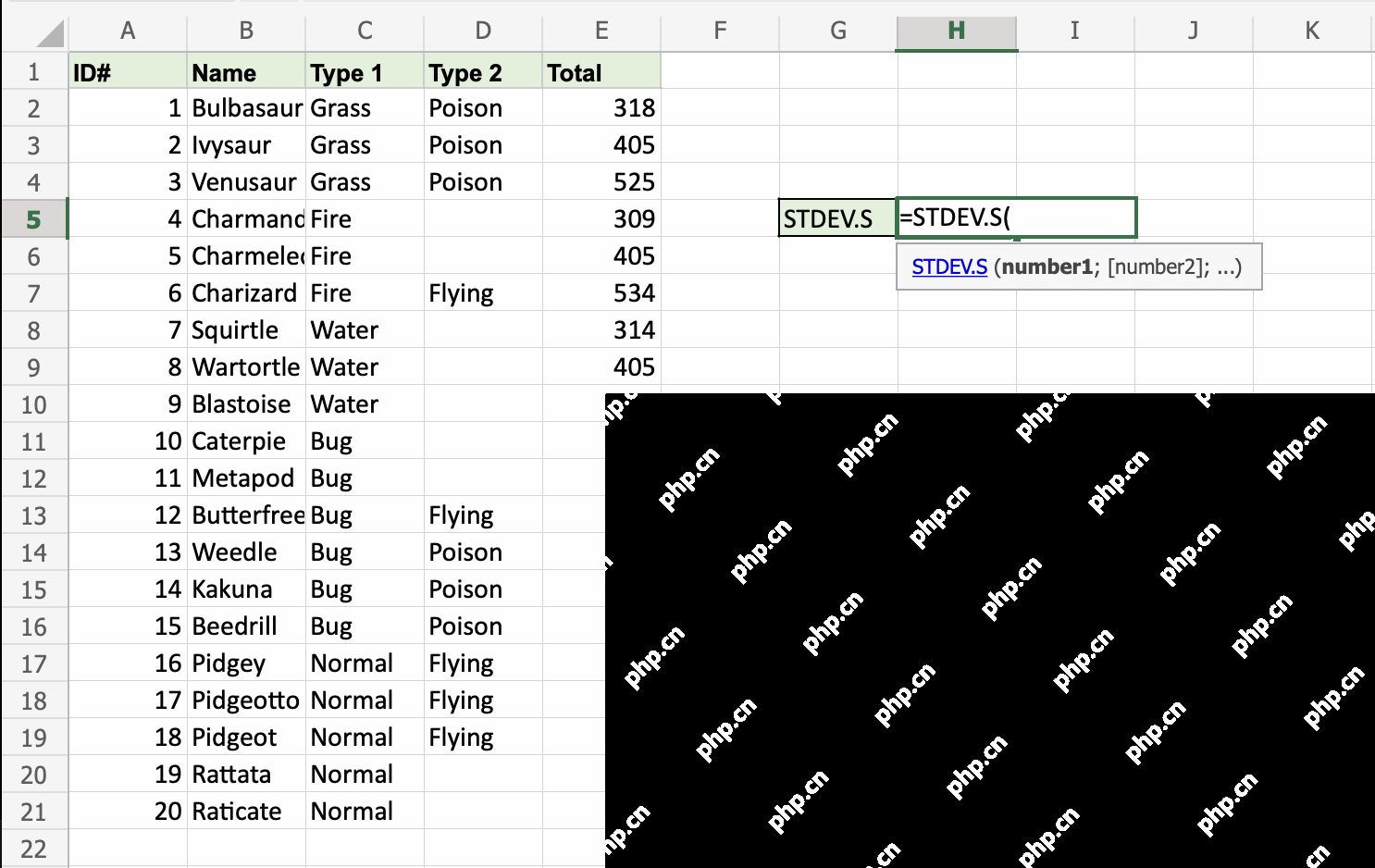Click the Name header cell
The height and width of the screenshot is (868, 1375).
246,71
